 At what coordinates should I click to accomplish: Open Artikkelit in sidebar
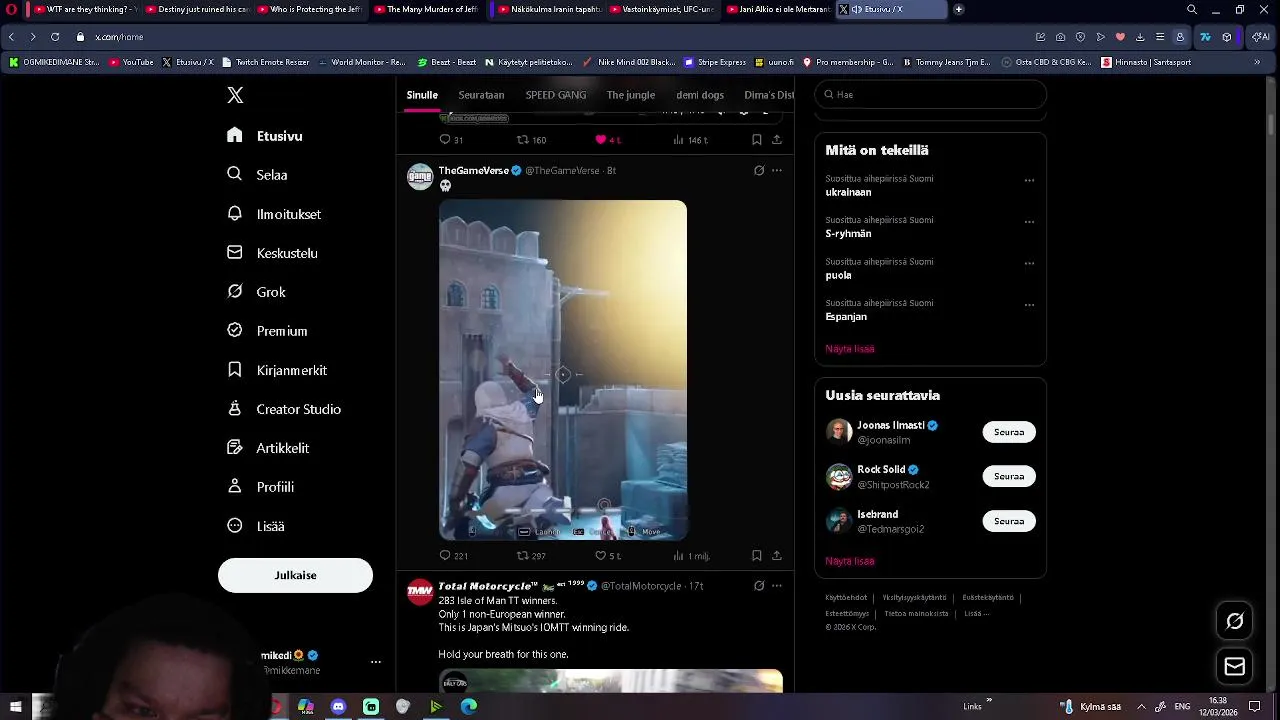[x=268, y=448]
